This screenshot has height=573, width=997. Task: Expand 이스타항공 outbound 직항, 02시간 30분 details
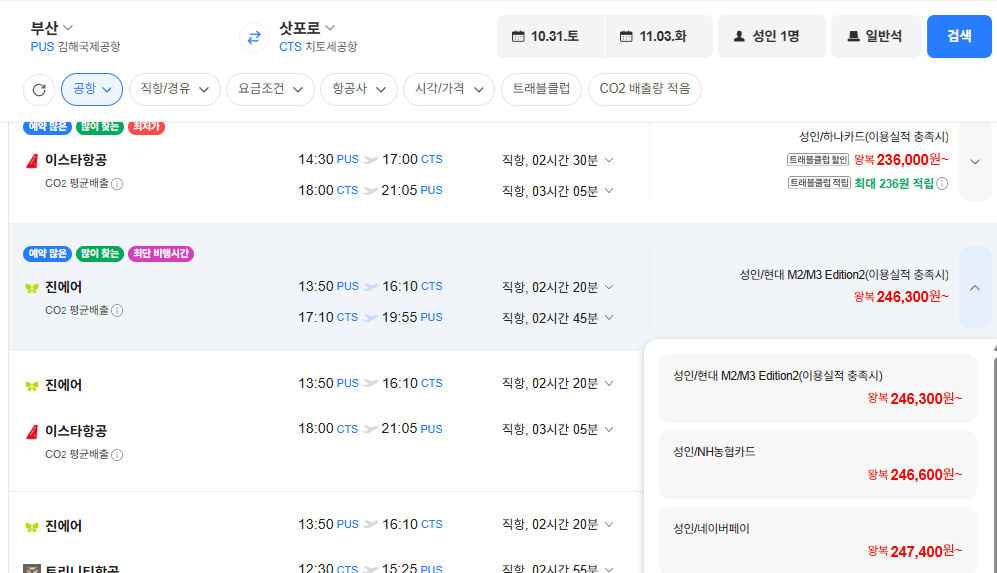click(x=609, y=160)
